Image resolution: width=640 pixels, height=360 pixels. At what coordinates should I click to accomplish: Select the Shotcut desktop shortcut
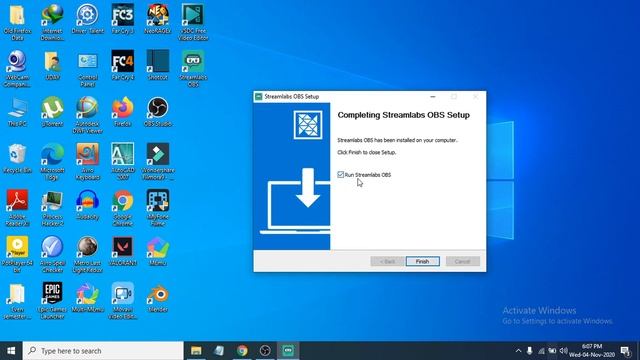click(x=158, y=65)
